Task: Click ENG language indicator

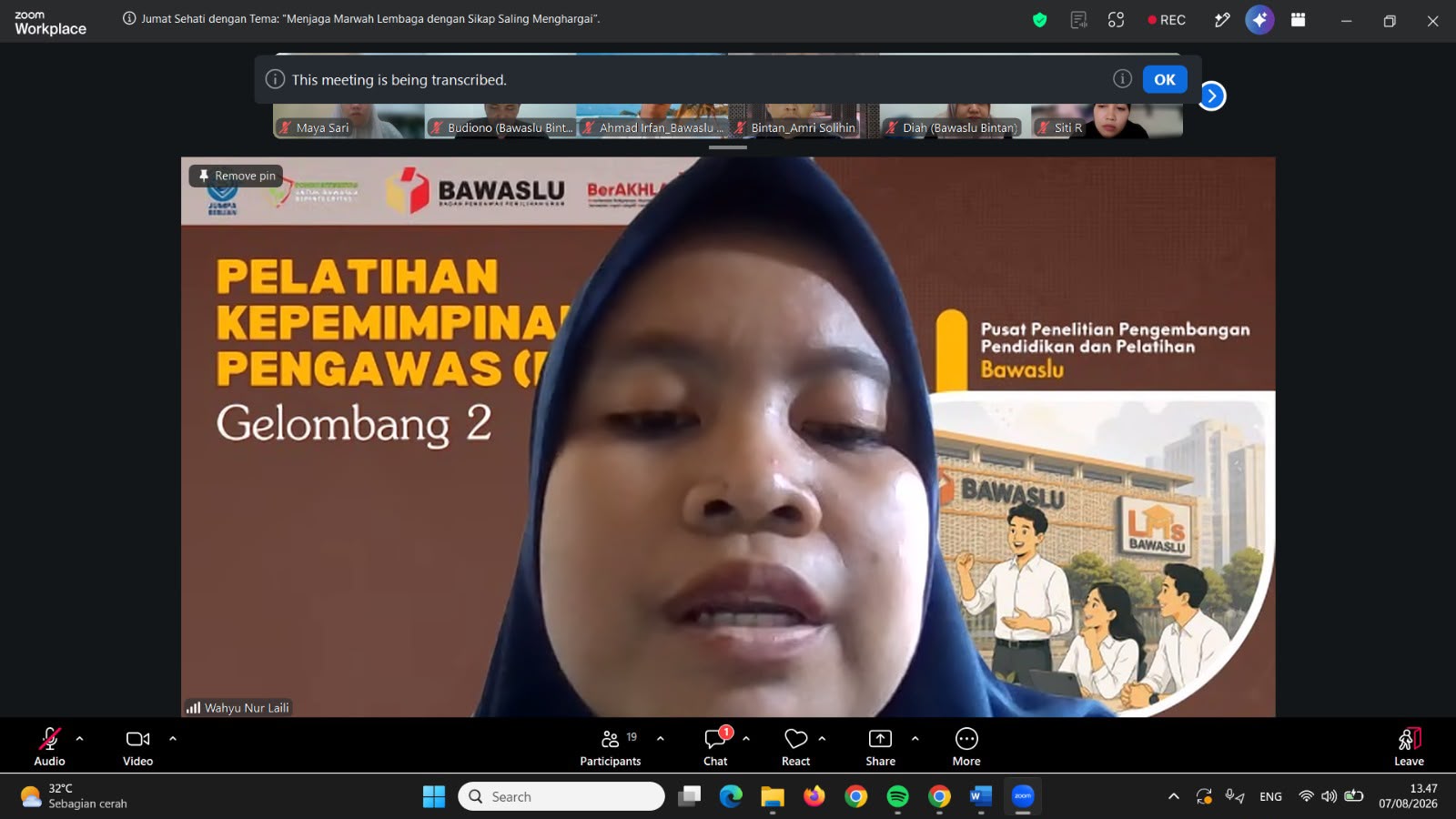Action: tap(1270, 796)
